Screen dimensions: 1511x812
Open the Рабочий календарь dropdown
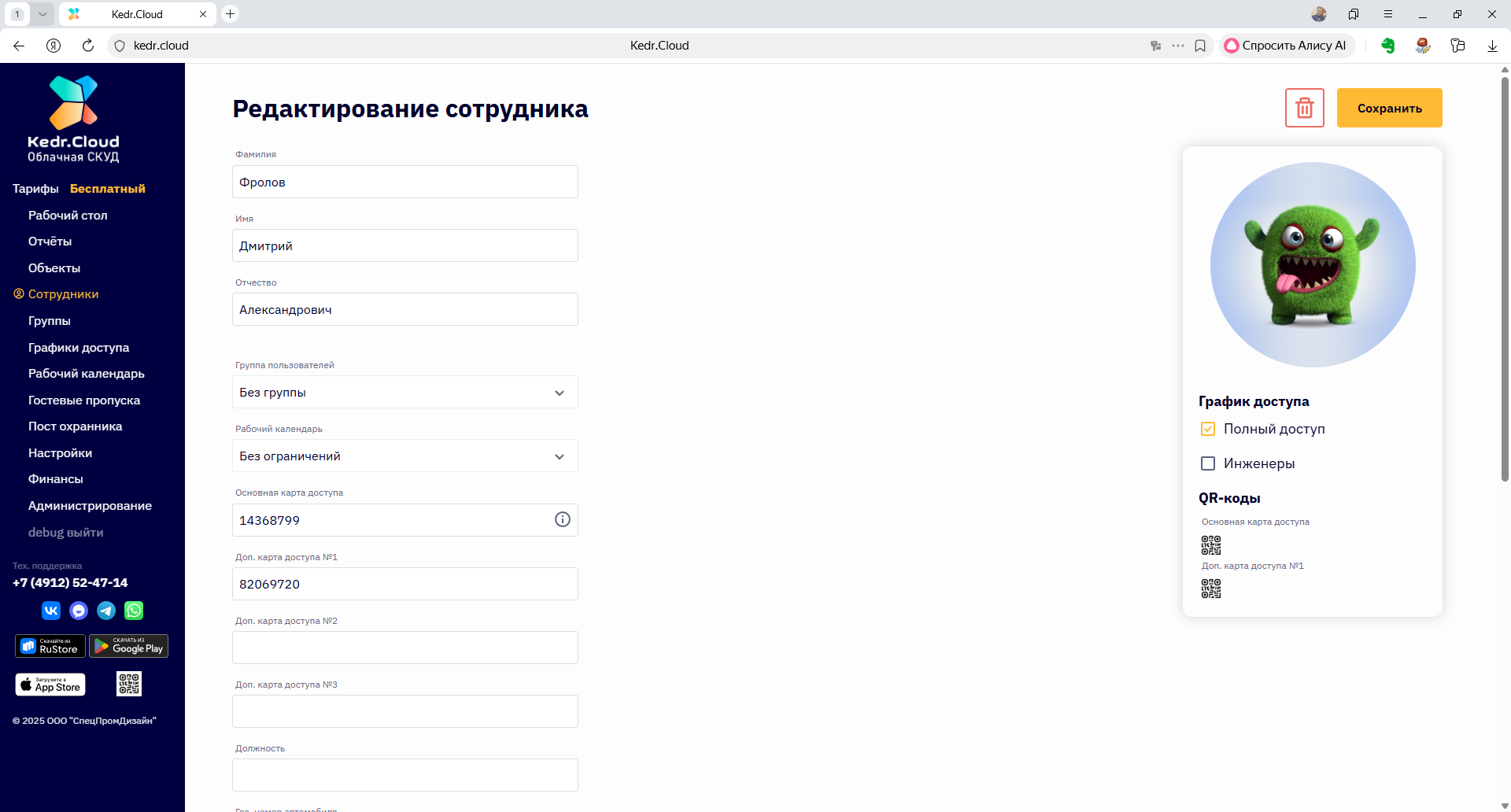(x=405, y=456)
